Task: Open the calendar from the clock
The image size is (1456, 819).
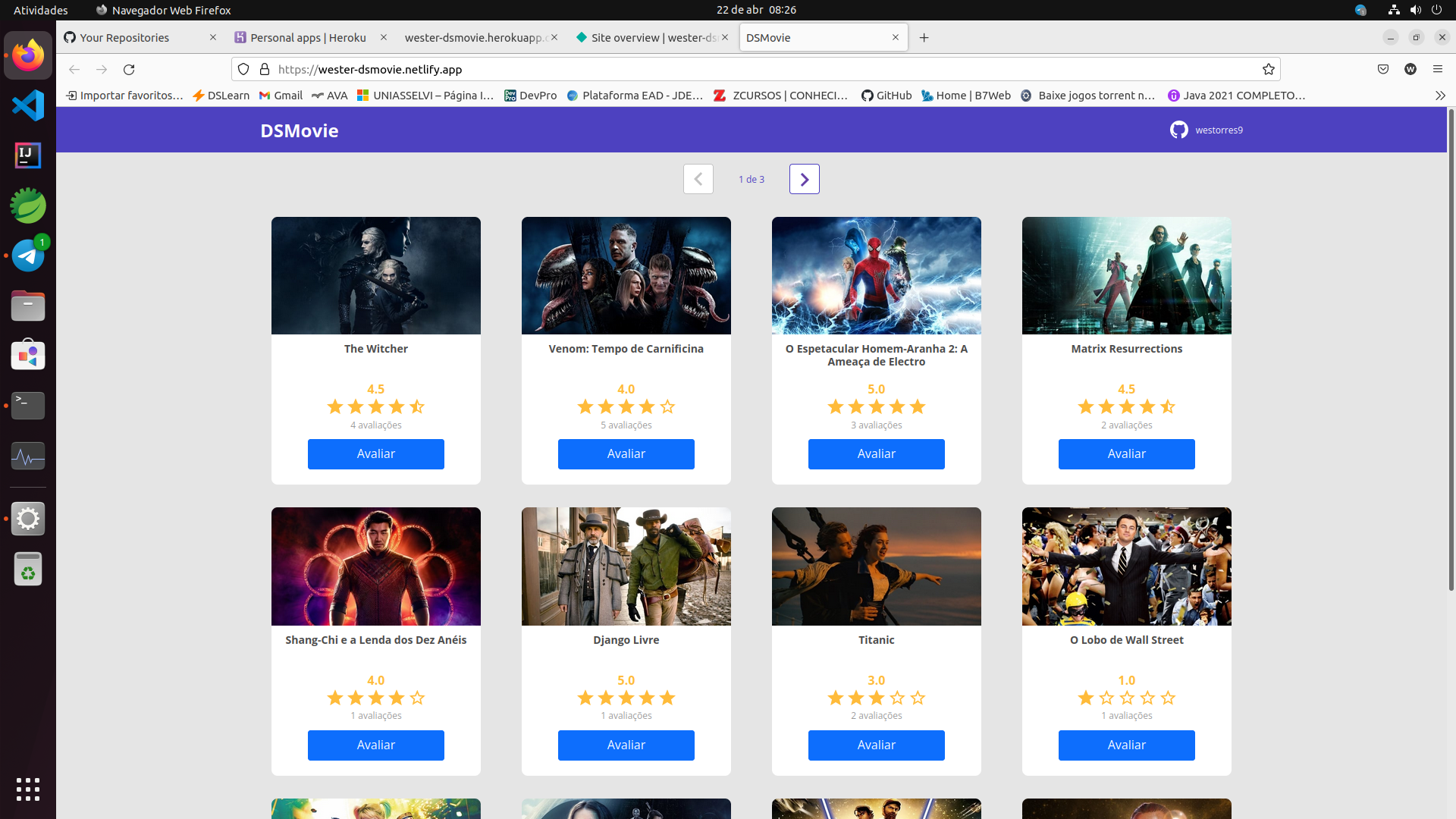Action: pyautogui.click(x=756, y=10)
